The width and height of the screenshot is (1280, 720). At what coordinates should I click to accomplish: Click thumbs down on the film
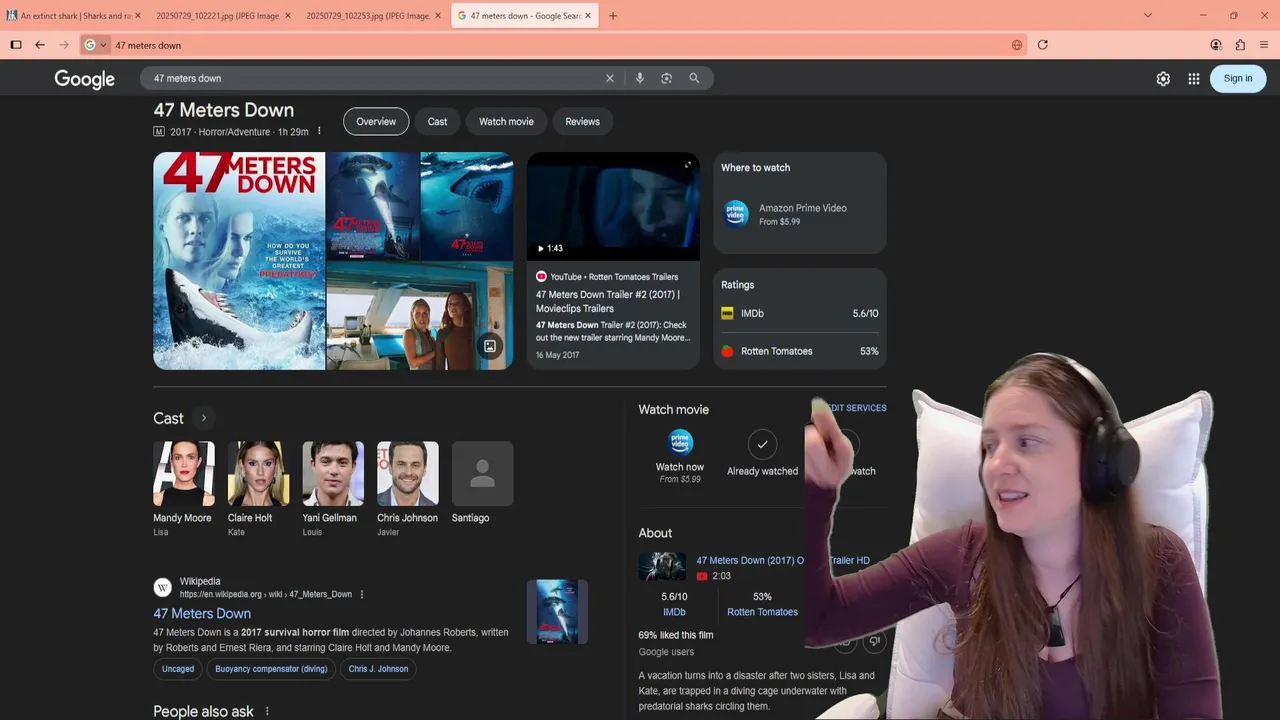coord(875,641)
